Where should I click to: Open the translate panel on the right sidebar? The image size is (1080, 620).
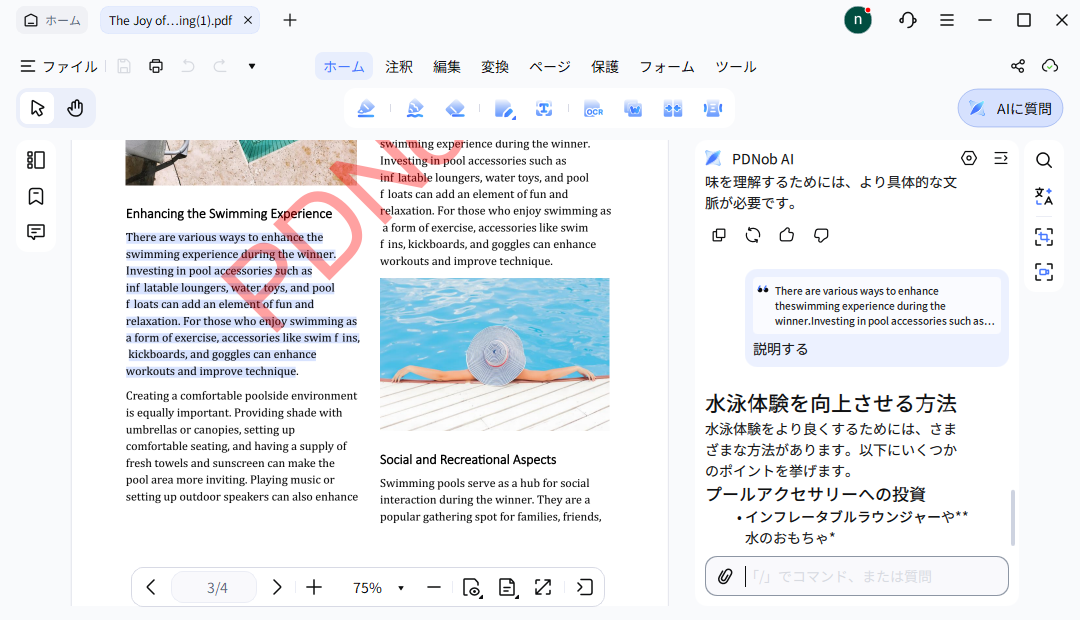pos(1043,197)
